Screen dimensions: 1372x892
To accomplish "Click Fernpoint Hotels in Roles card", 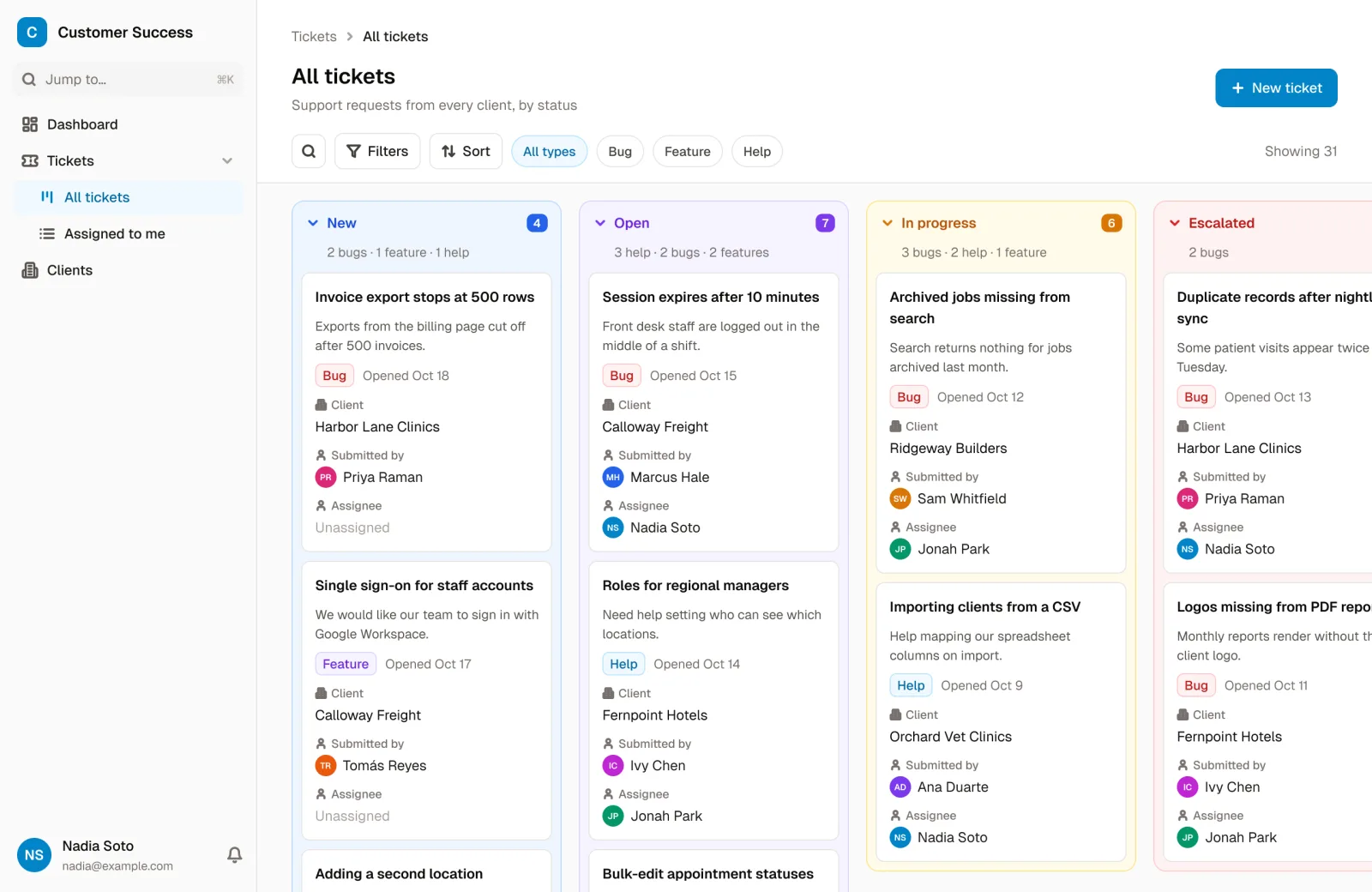I will pos(655,714).
